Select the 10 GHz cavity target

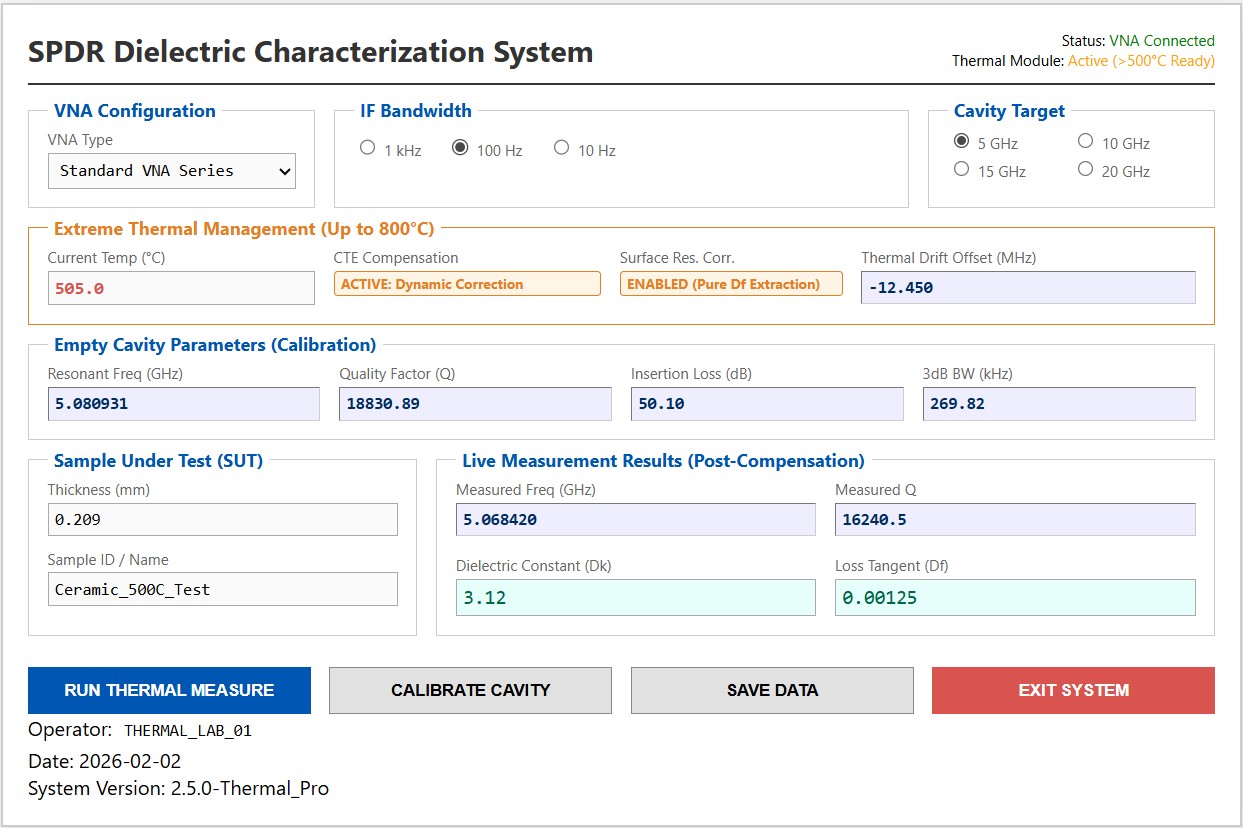click(x=1085, y=142)
